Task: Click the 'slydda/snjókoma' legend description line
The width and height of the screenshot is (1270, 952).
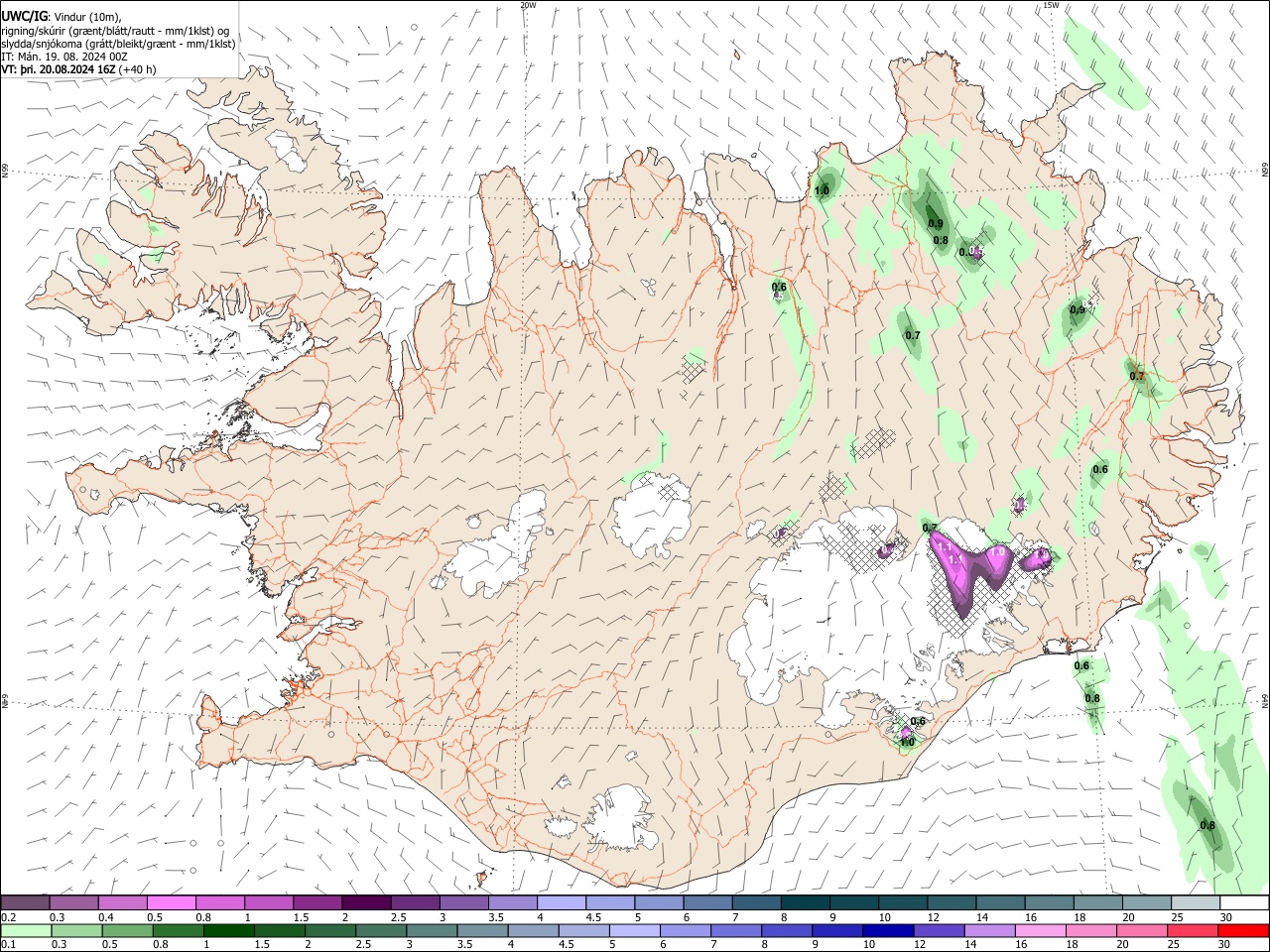Action: pos(118,44)
